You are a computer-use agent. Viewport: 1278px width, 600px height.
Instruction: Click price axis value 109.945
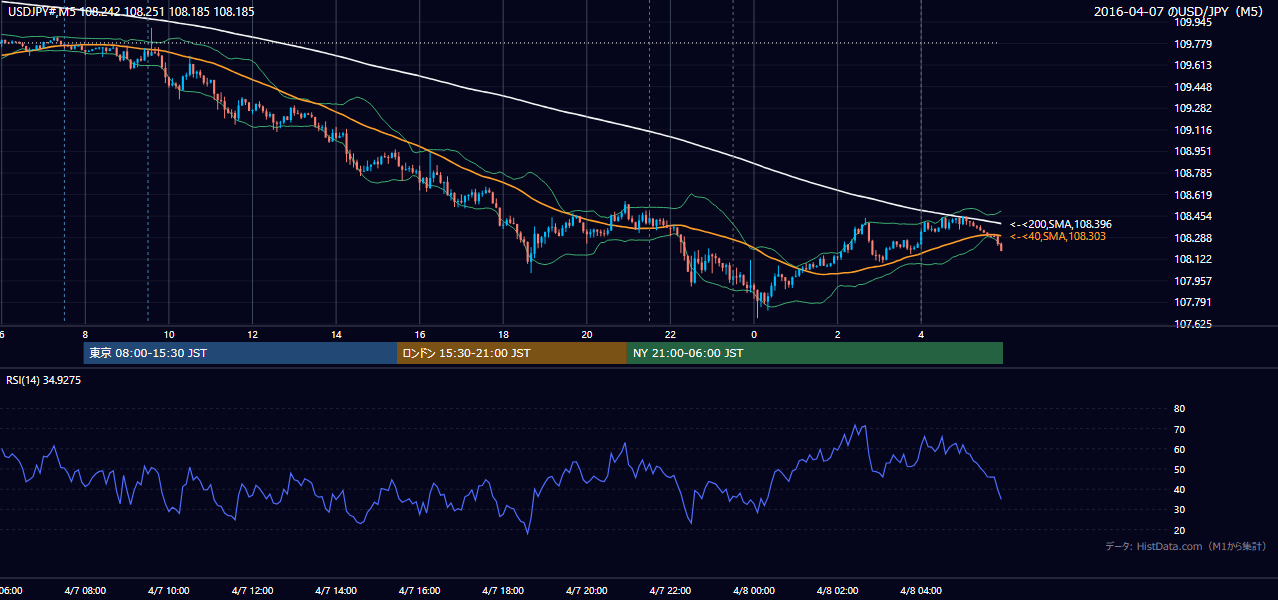tap(1193, 22)
